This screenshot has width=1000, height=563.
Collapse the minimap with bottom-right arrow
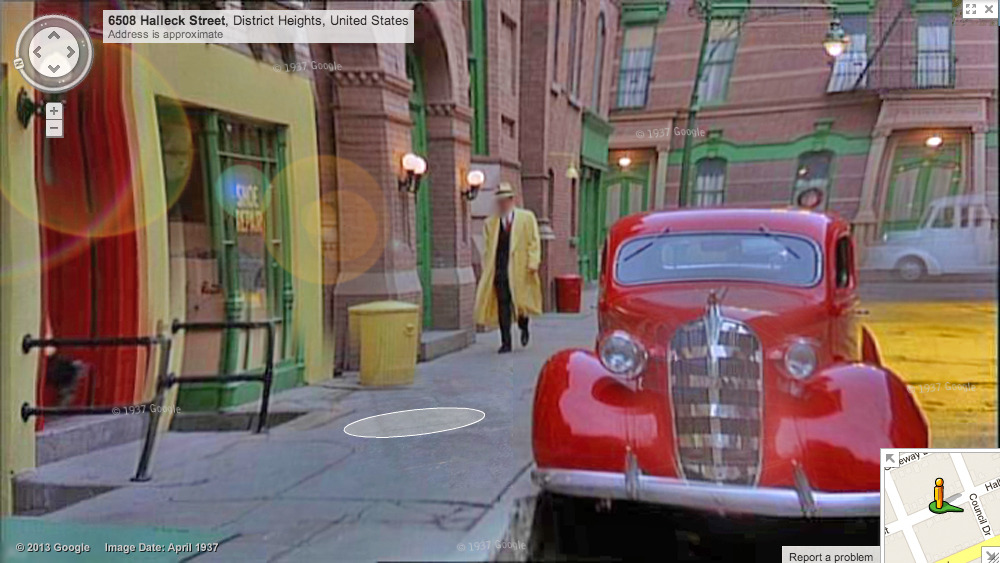coord(992,556)
